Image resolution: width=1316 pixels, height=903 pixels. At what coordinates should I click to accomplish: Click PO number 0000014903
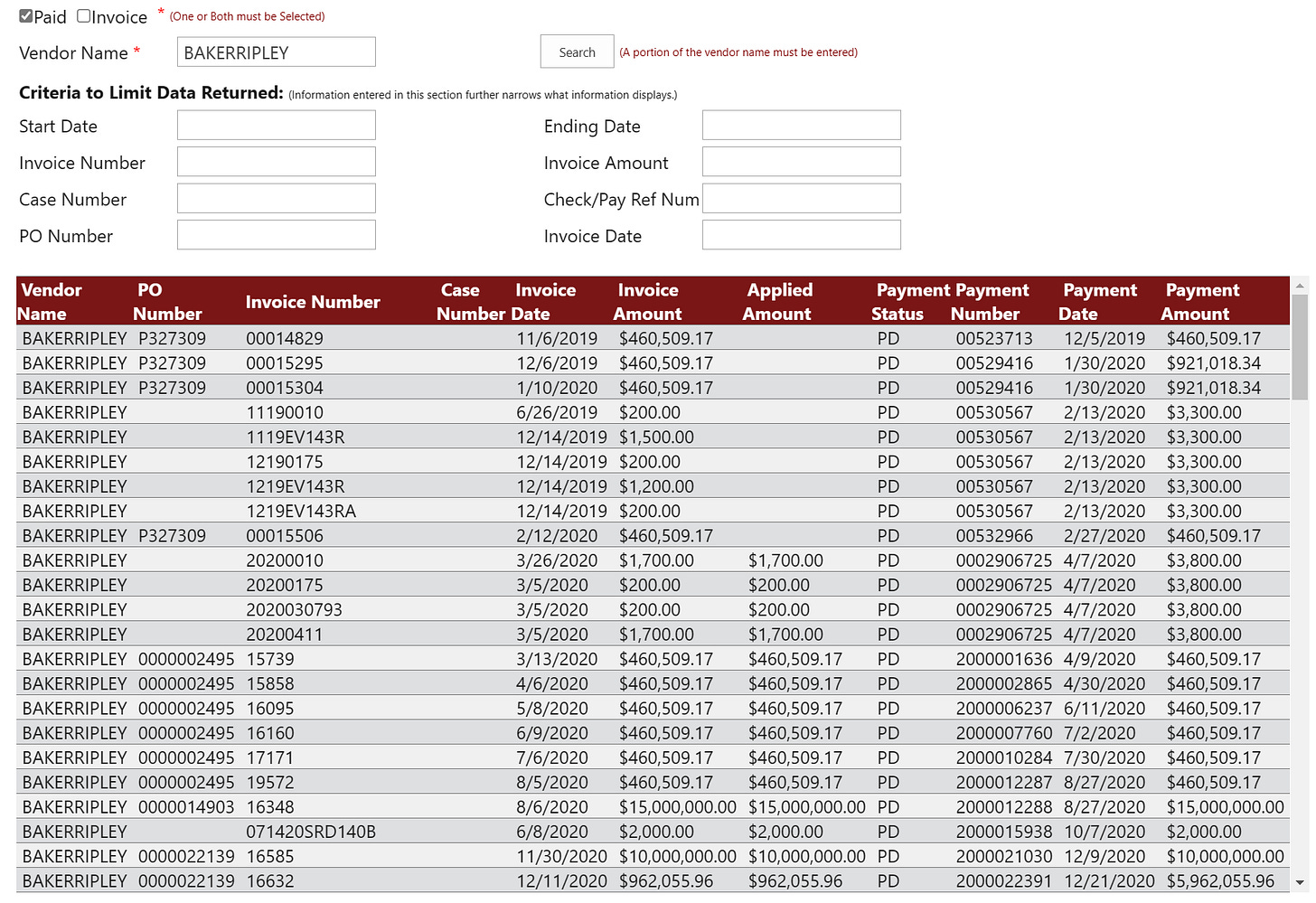(186, 807)
